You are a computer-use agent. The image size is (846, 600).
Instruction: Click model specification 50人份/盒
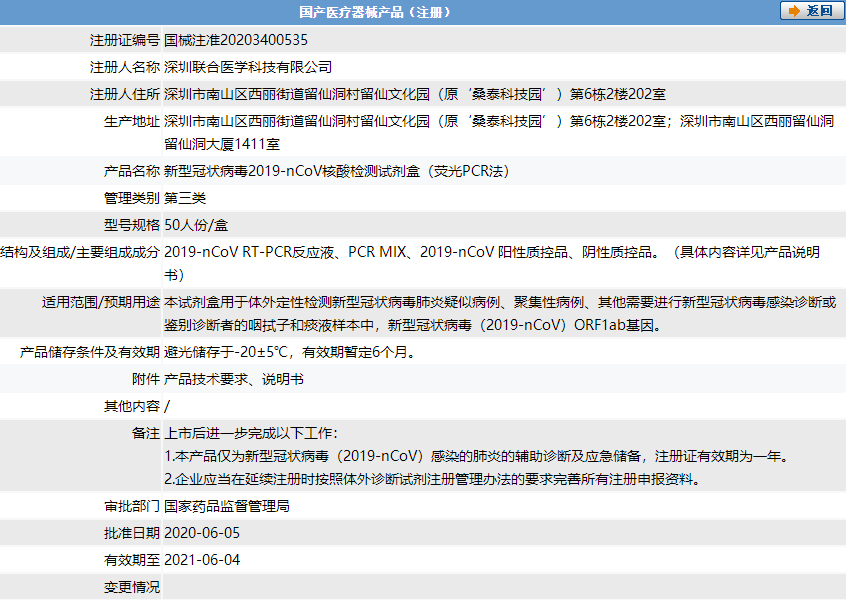[x=195, y=225]
